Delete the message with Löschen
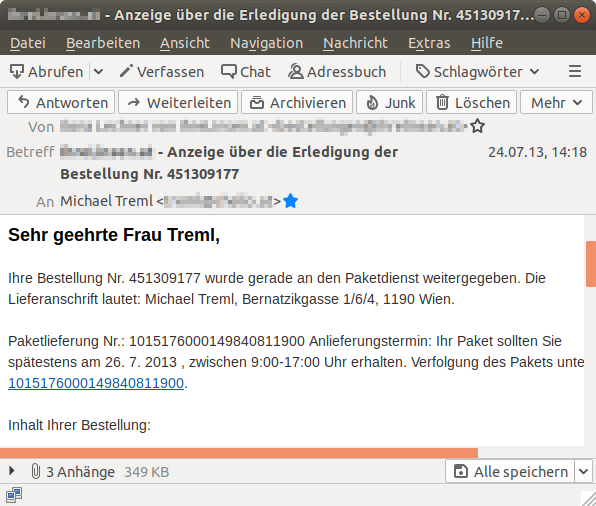The height and width of the screenshot is (506, 596). (x=471, y=102)
